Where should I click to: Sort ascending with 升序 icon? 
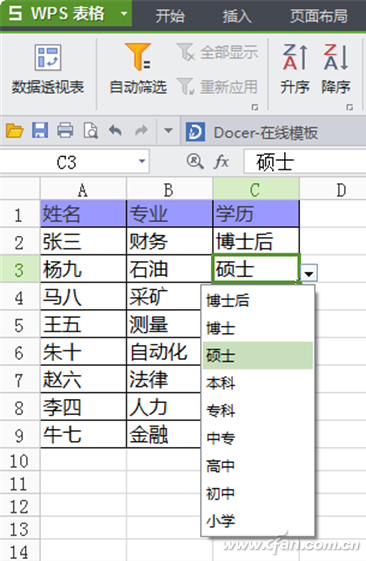click(x=295, y=69)
